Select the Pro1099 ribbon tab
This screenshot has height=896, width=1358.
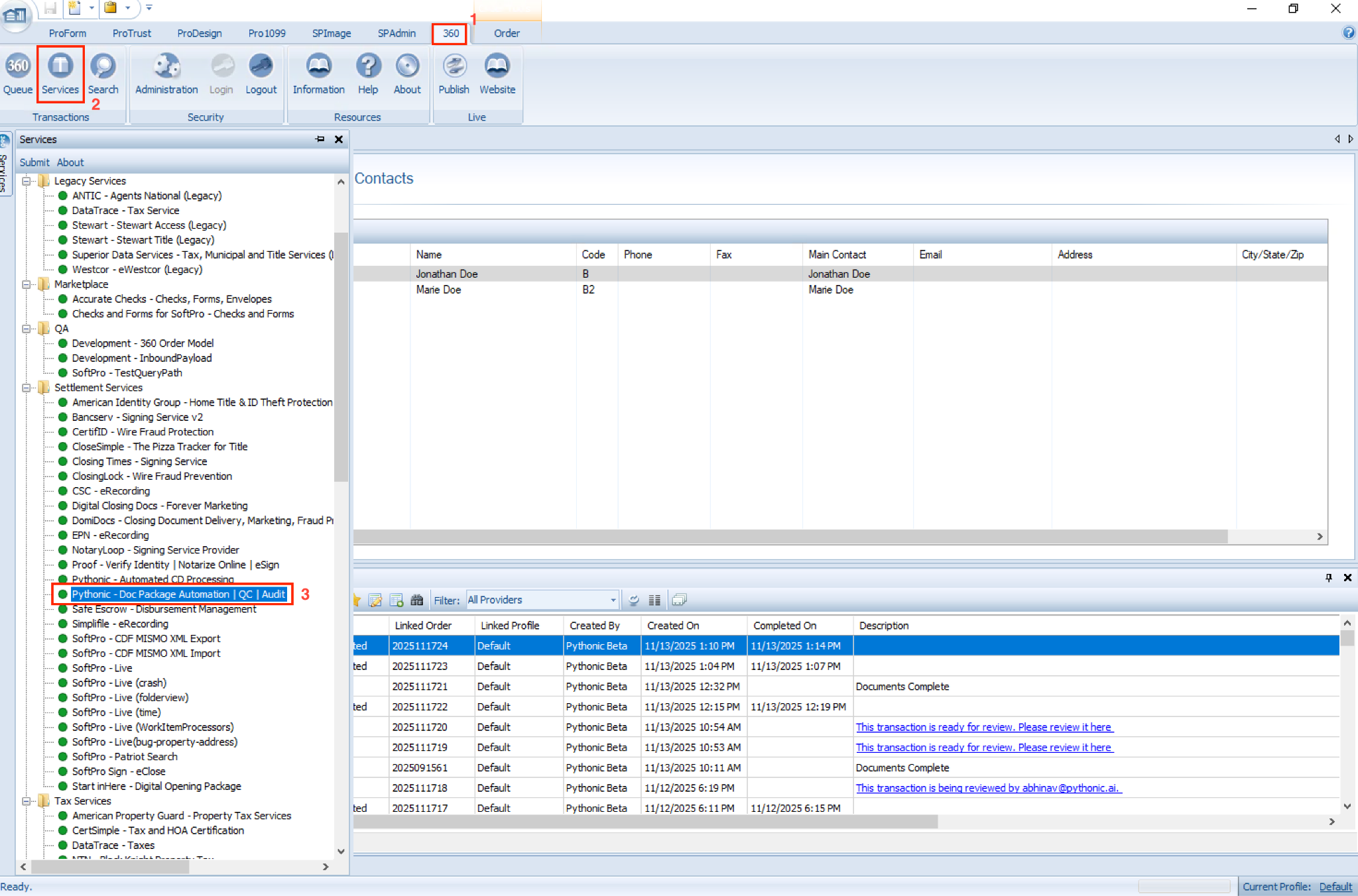tap(267, 33)
